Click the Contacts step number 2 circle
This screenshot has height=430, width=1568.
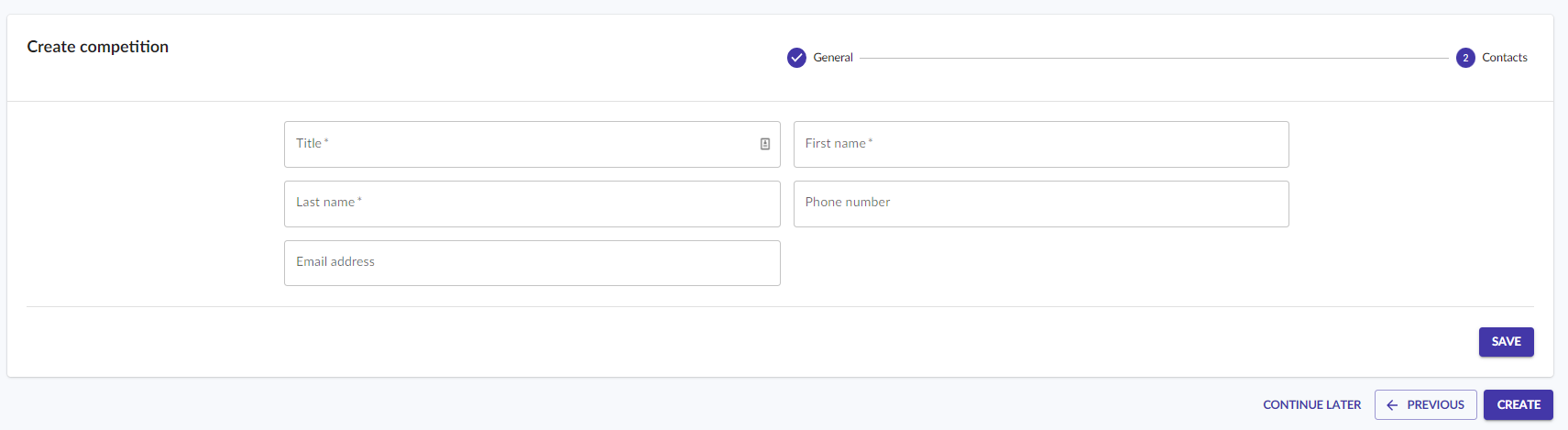[1465, 58]
